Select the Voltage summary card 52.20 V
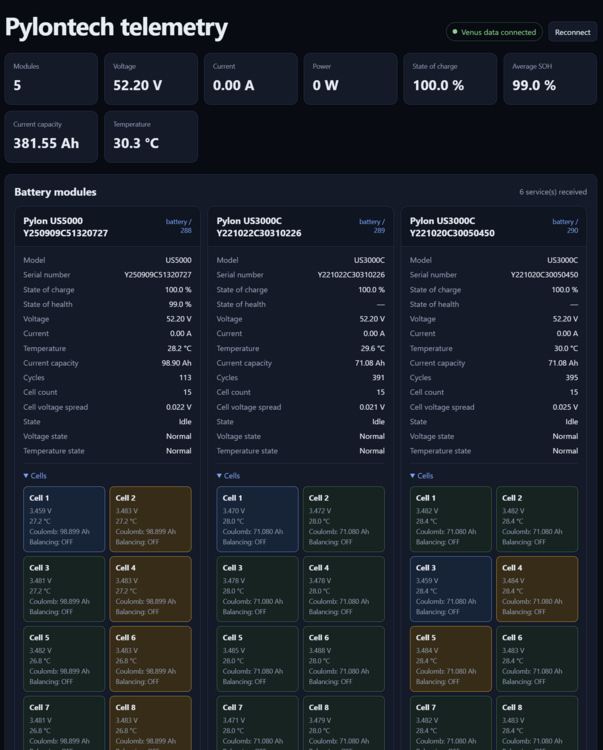 coord(151,78)
